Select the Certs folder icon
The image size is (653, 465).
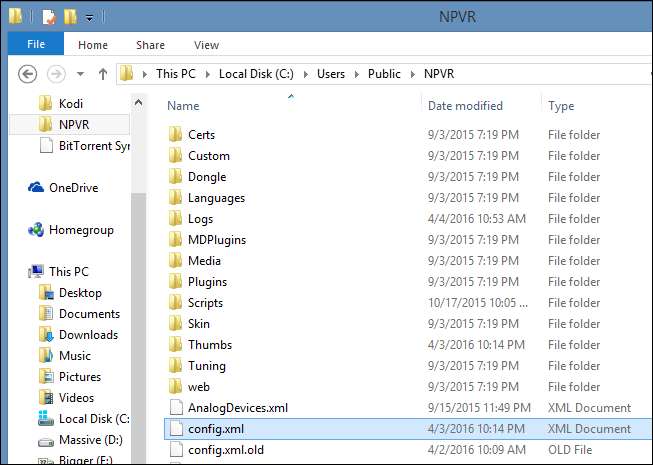(x=175, y=134)
